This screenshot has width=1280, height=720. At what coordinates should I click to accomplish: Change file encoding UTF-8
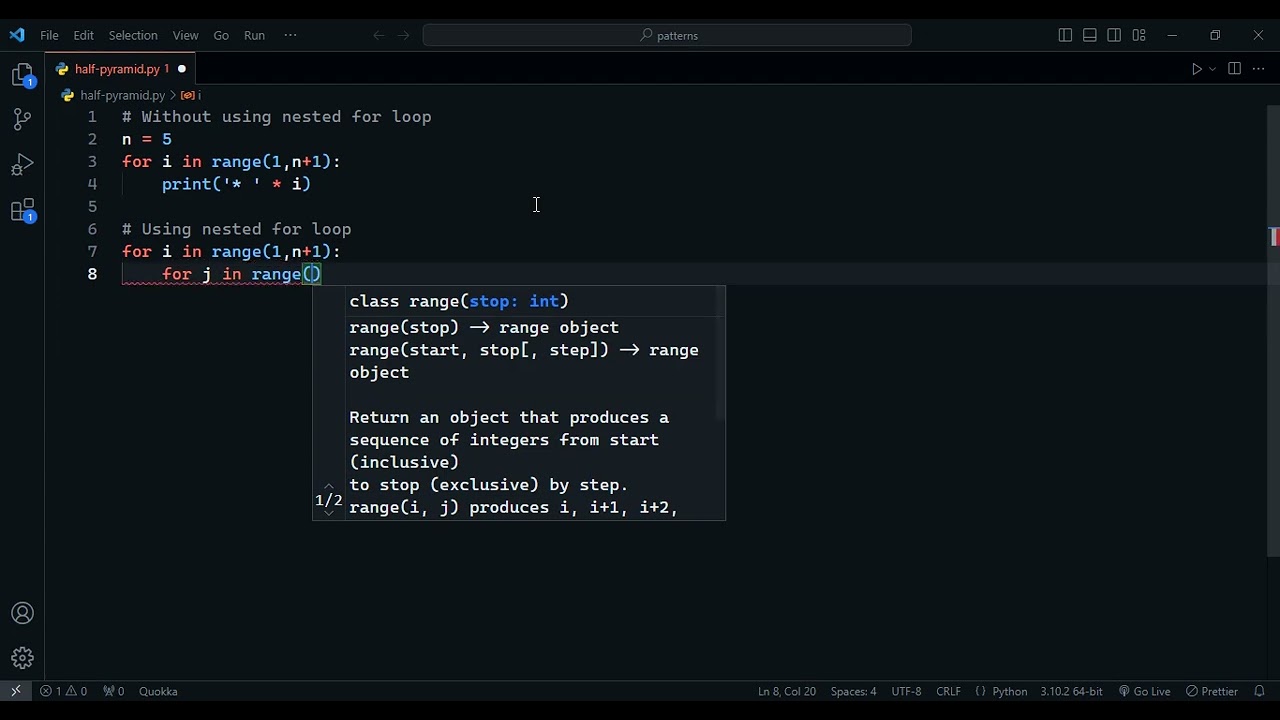click(x=906, y=691)
